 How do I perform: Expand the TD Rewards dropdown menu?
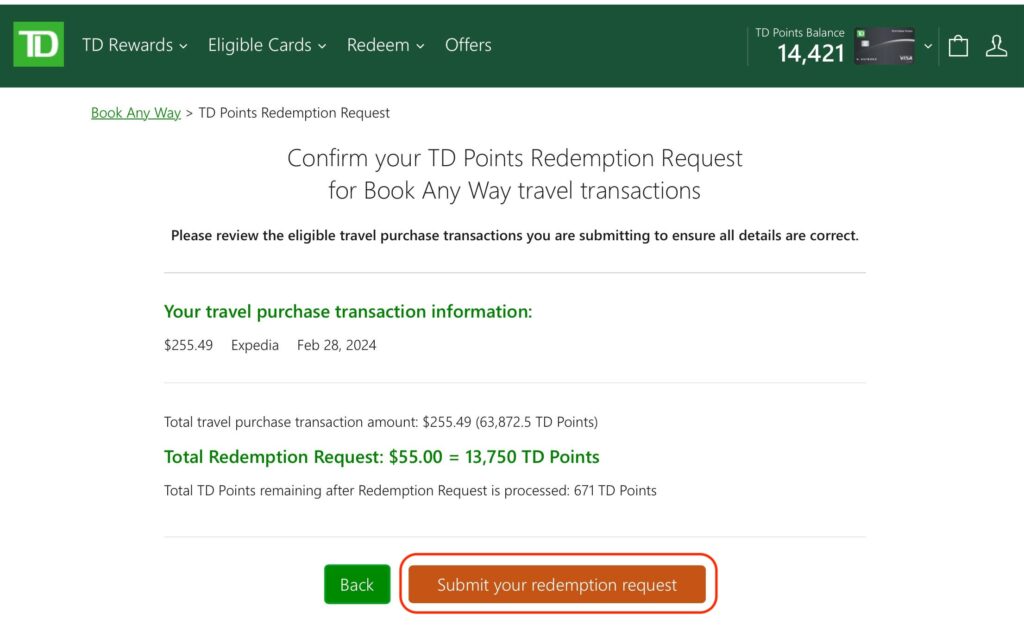[x=134, y=45]
